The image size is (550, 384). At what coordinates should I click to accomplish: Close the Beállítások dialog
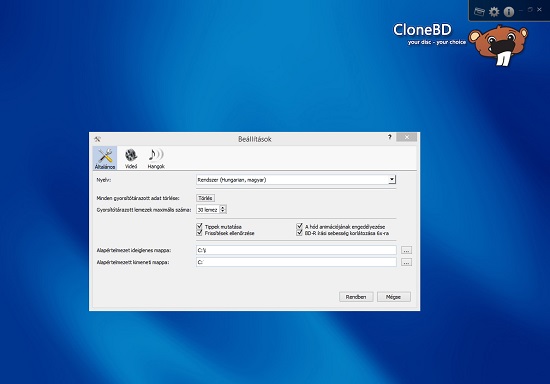[407, 137]
